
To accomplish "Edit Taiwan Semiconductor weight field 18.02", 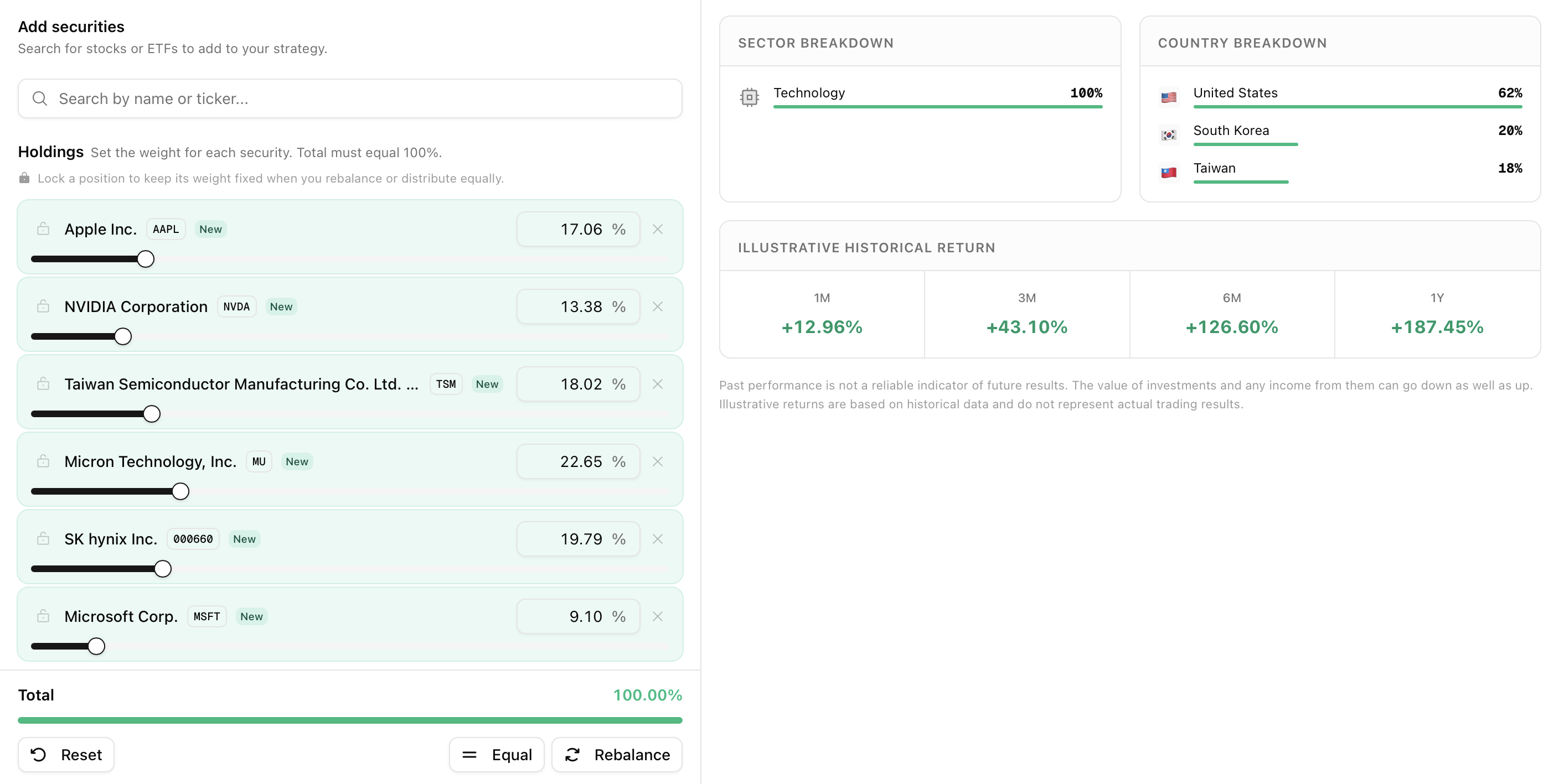I will point(579,384).
